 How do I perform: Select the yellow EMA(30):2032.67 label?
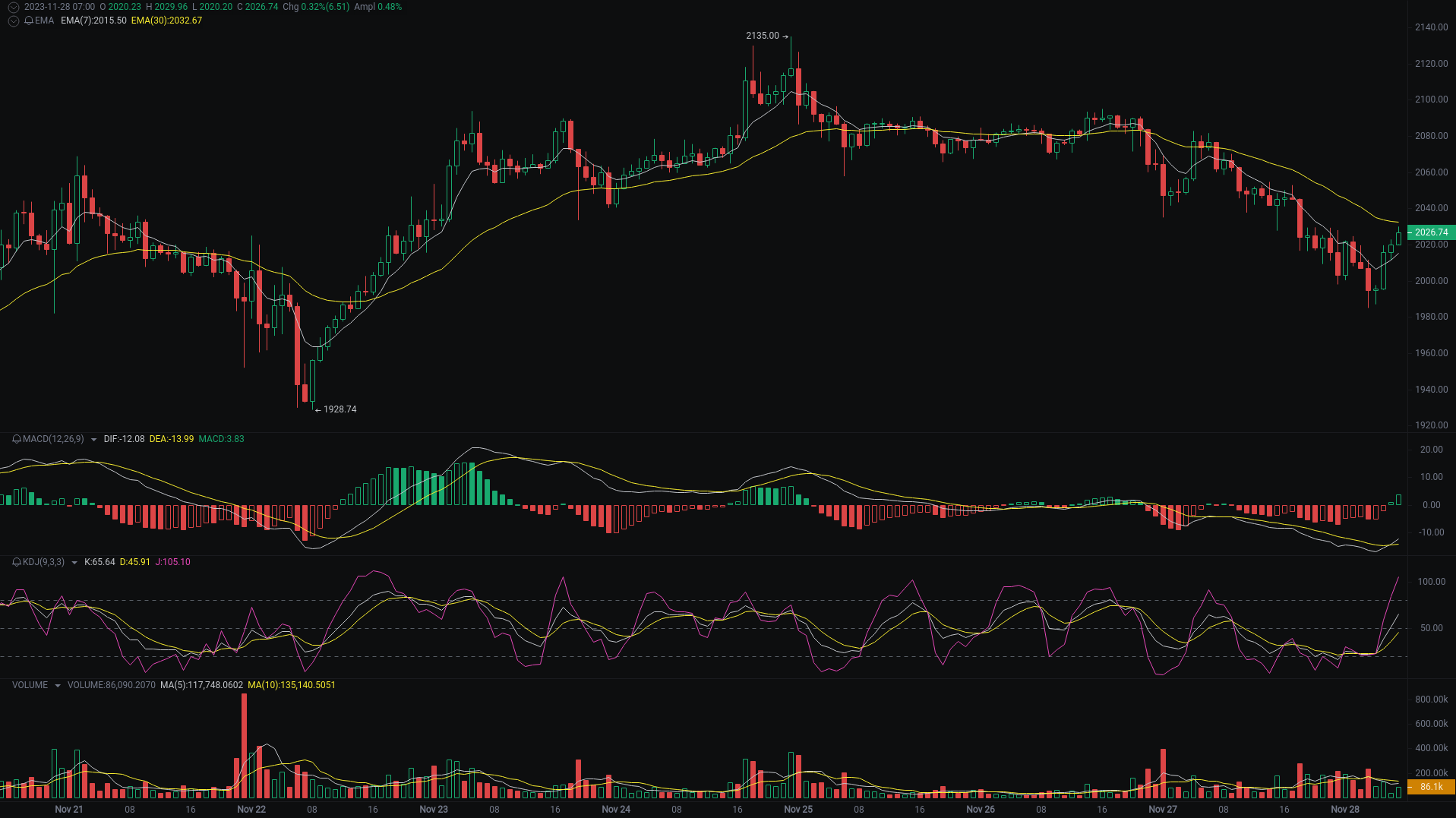166,21
